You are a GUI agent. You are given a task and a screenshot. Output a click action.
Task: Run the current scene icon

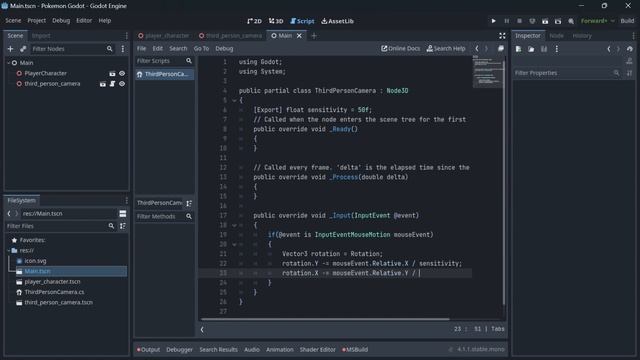point(545,21)
